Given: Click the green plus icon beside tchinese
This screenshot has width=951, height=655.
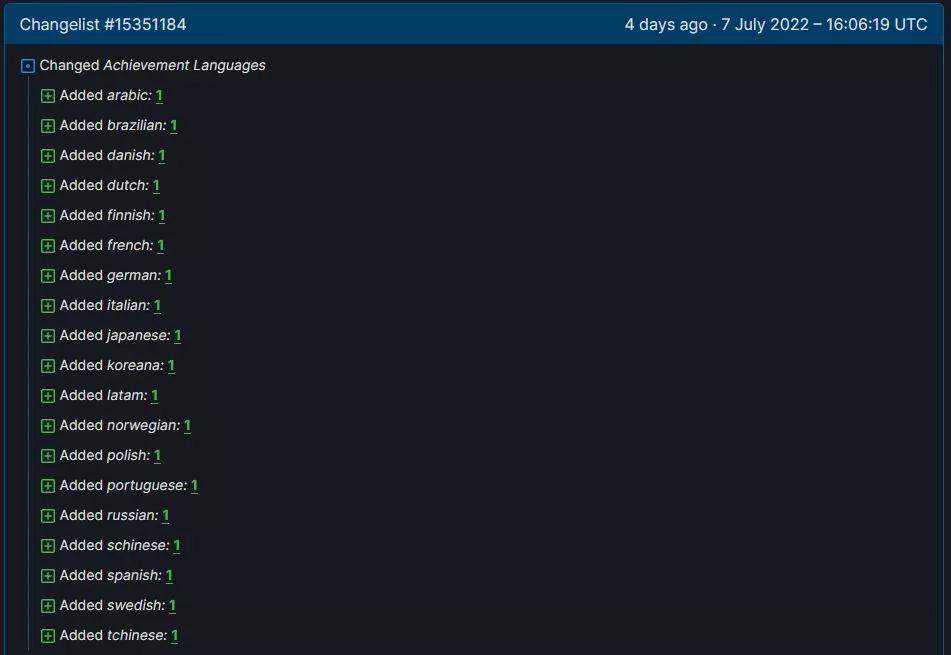Looking at the screenshot, I should 48,636.
